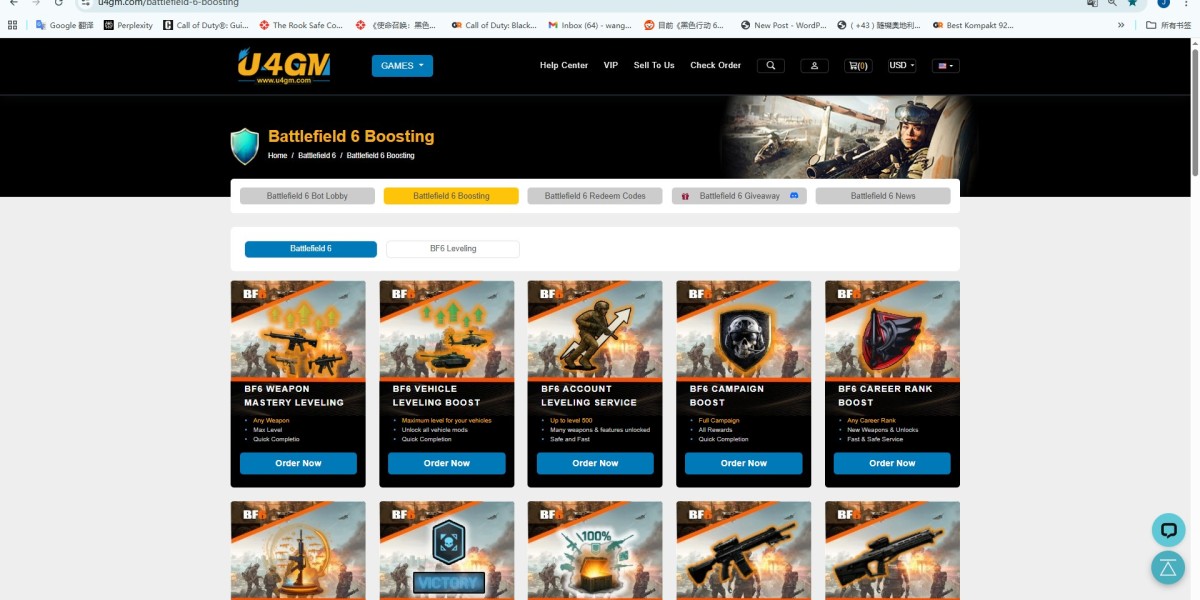This screenshot has height=600, width=1200.
Task: Open the search icon in the header
Action: tap(770, 65)
